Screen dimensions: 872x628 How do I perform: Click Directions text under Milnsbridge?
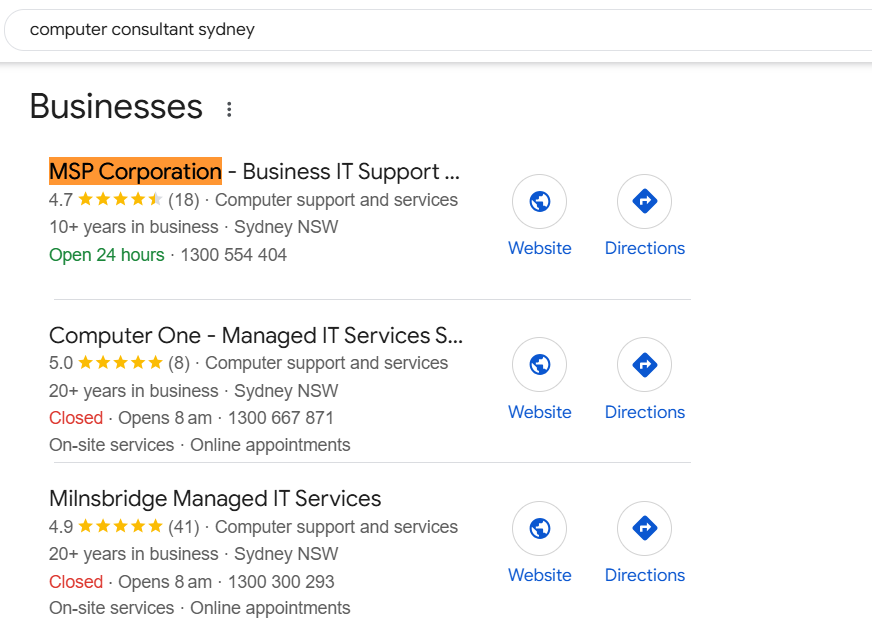645,575
